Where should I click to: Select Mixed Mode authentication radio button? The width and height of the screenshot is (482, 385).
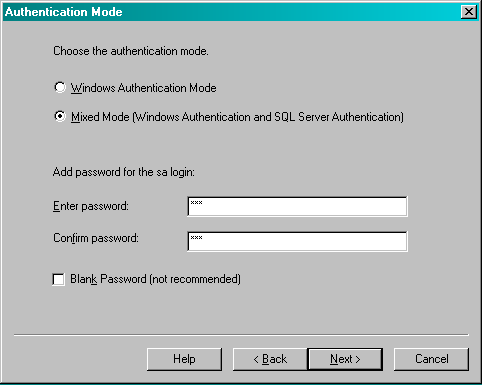(x=60, y=117)
